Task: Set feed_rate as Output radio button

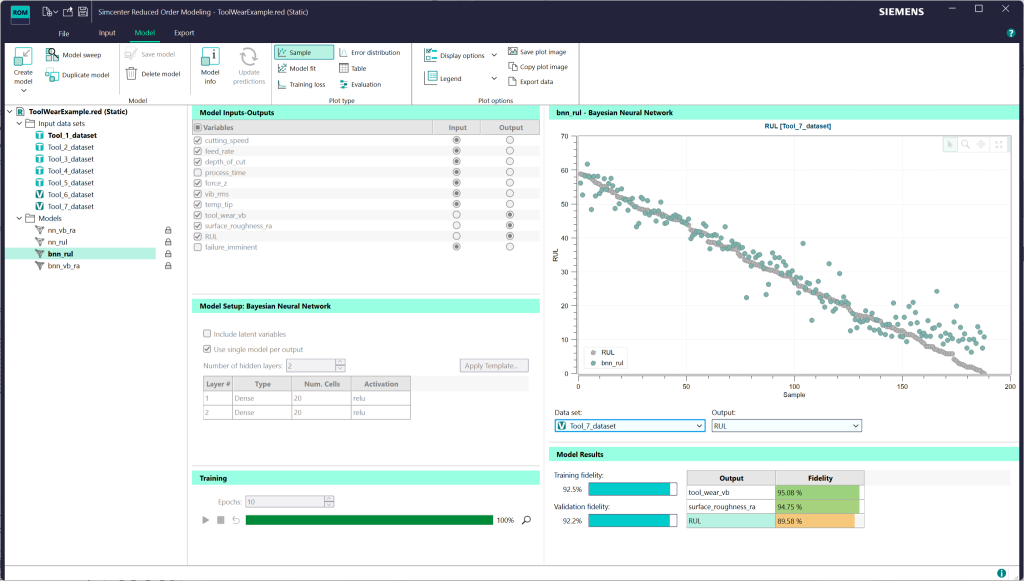Action: 509,151
